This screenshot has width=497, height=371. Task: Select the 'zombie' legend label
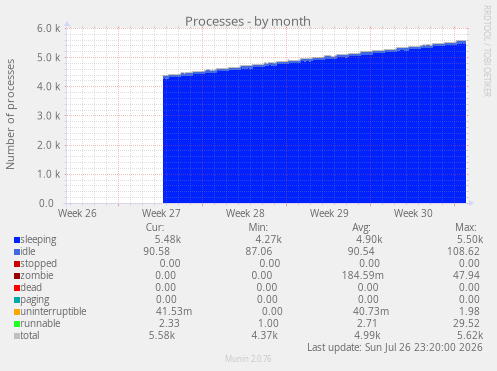[37, 275]
